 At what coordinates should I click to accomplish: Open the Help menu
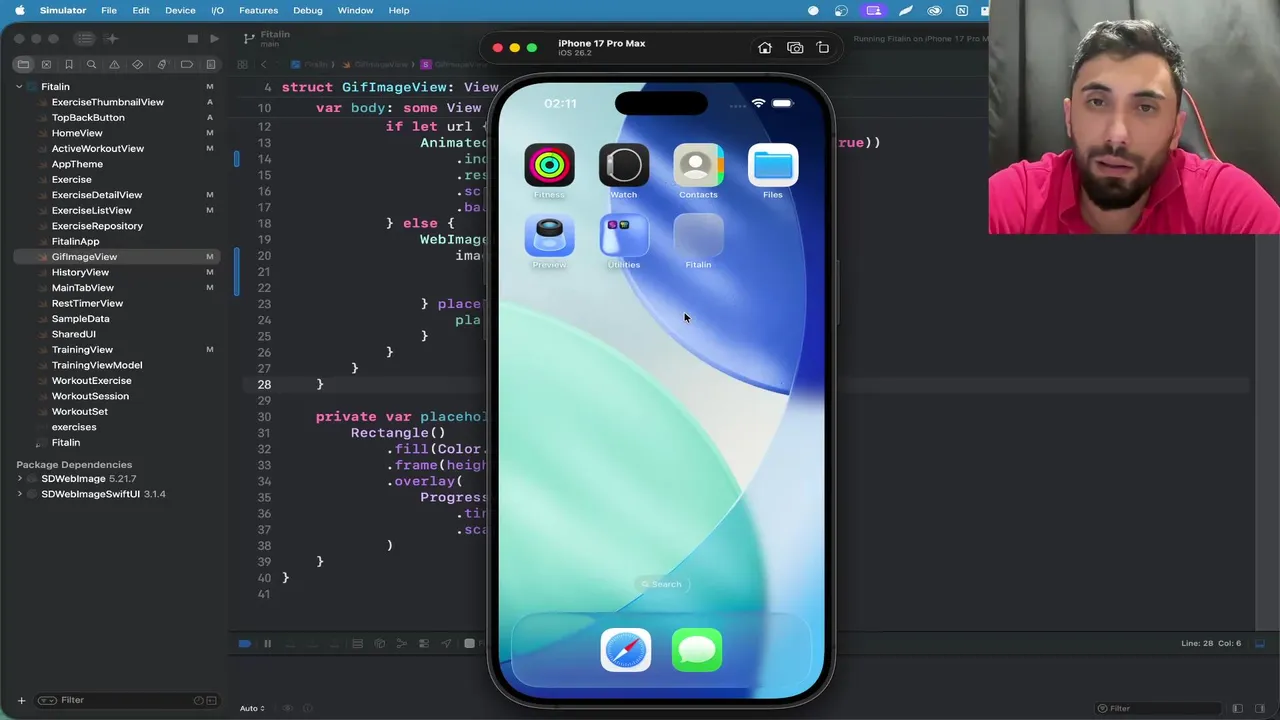pos(398,10)
